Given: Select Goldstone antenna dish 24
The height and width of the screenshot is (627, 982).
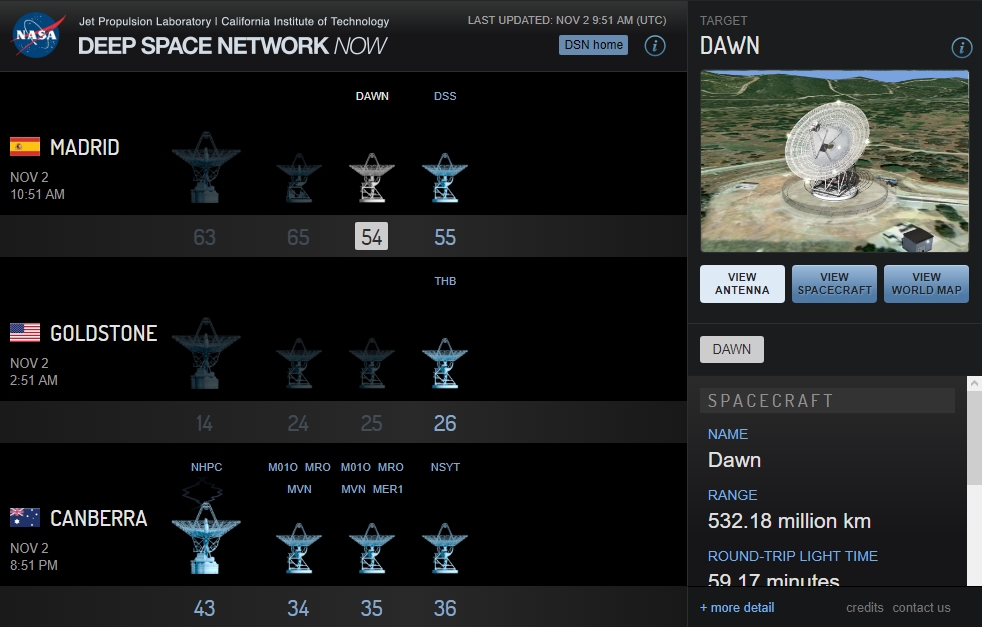Looking at the screenshot, I should click(299, 363).
